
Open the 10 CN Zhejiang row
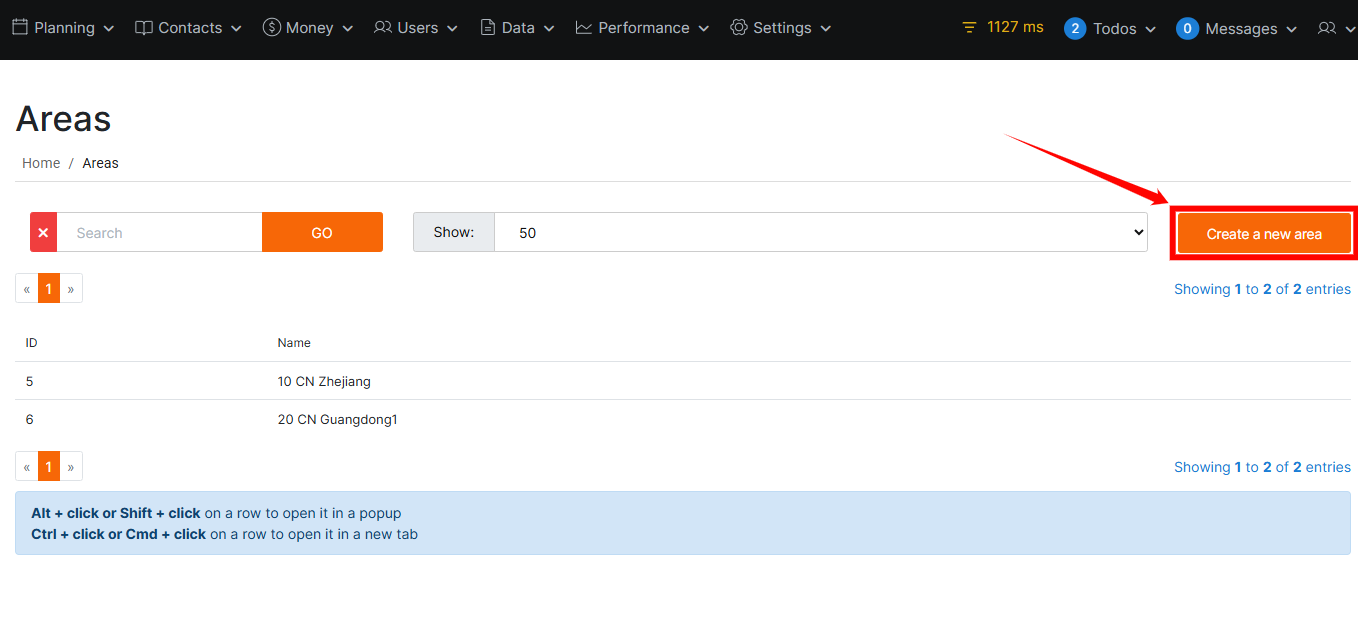point(324,381)
